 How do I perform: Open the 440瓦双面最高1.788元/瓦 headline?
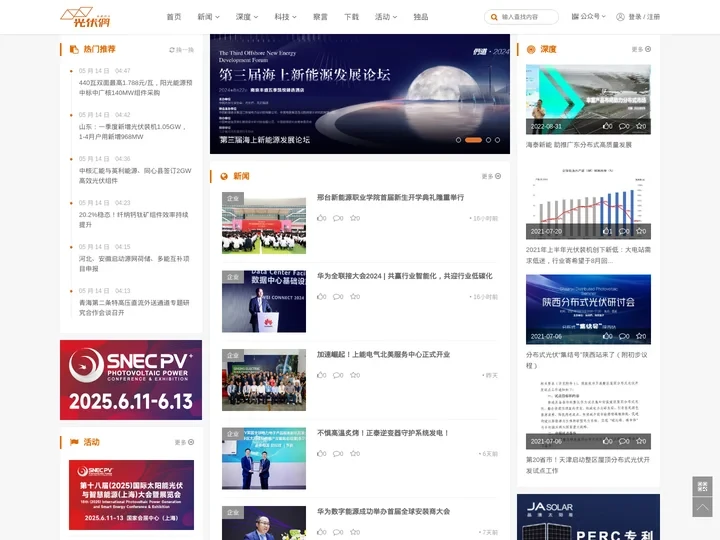coord(135,88)
